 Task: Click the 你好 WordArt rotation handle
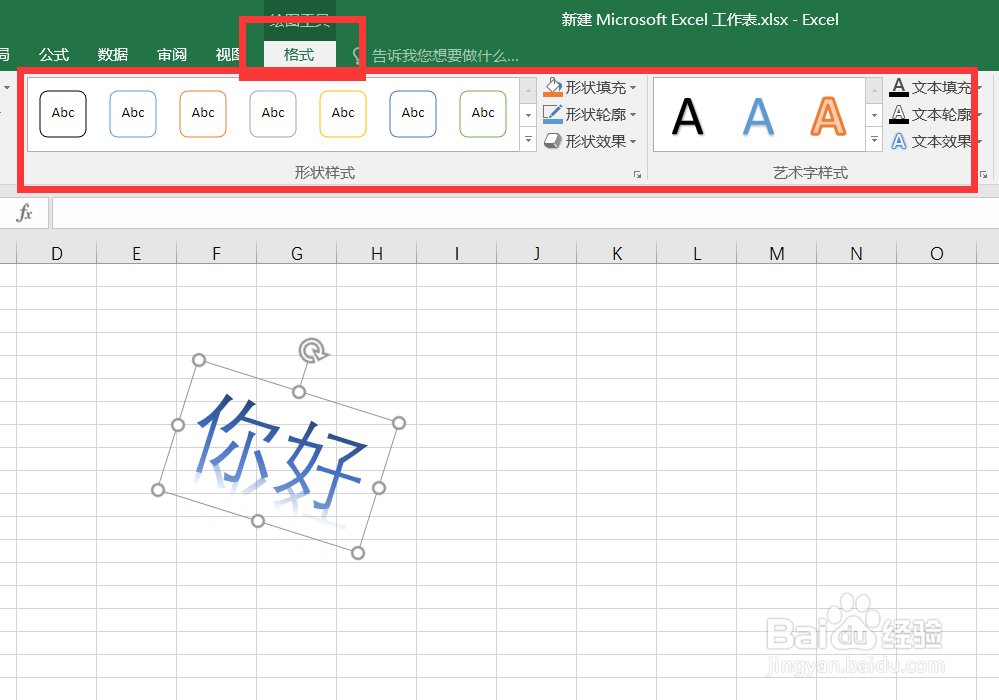(311, 352)
